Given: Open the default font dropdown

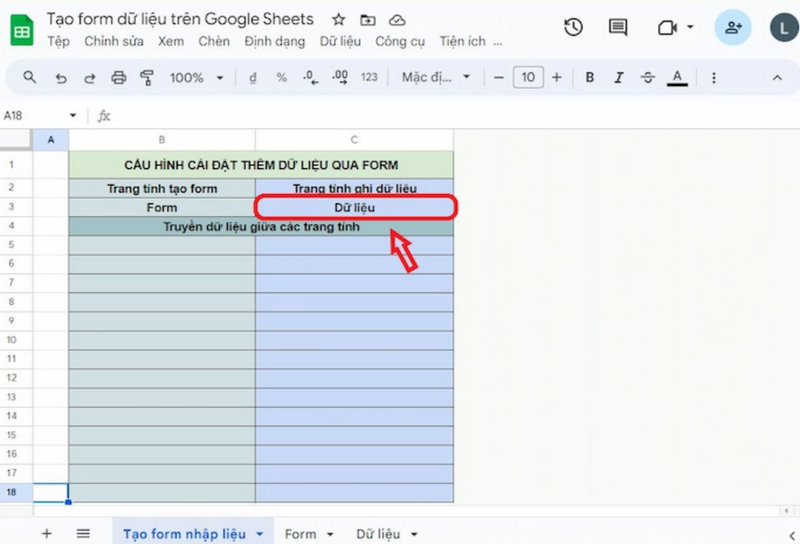Looking at the screenshot, I should coord(435,77).
